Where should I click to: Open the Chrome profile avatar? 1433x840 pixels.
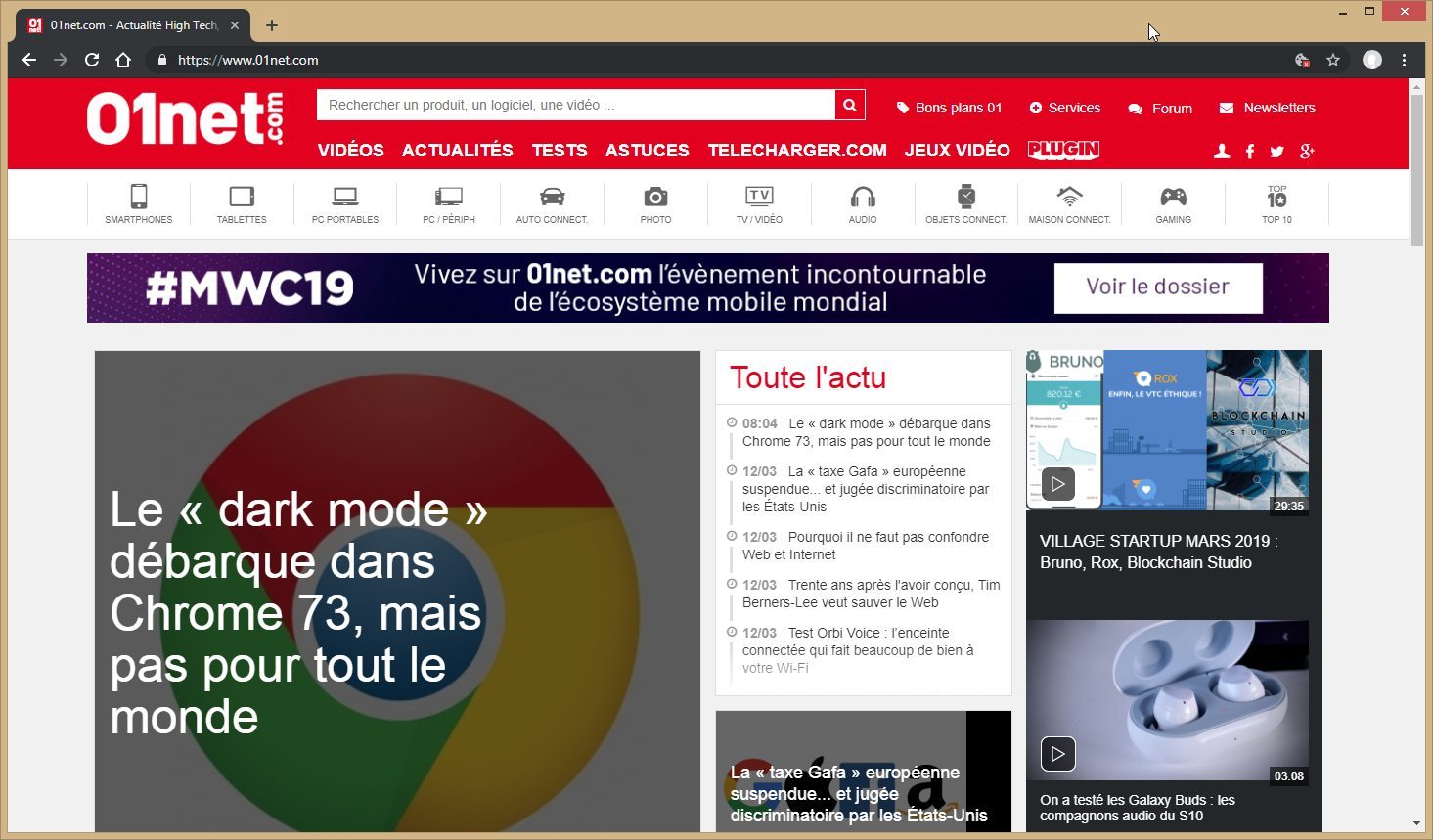[1372, 60]
